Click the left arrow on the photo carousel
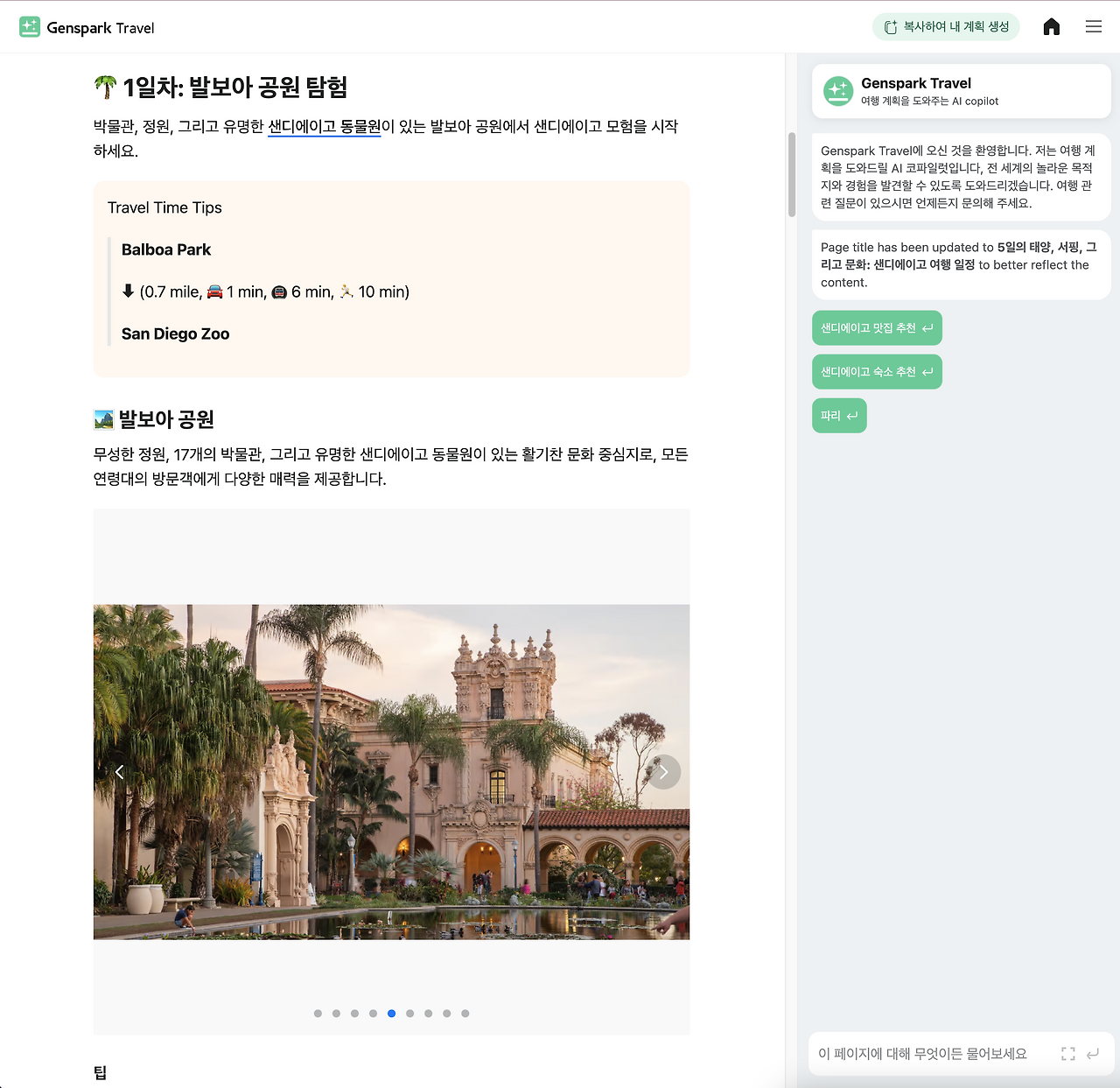1120x1088 pixels. [x=120, y=772]
